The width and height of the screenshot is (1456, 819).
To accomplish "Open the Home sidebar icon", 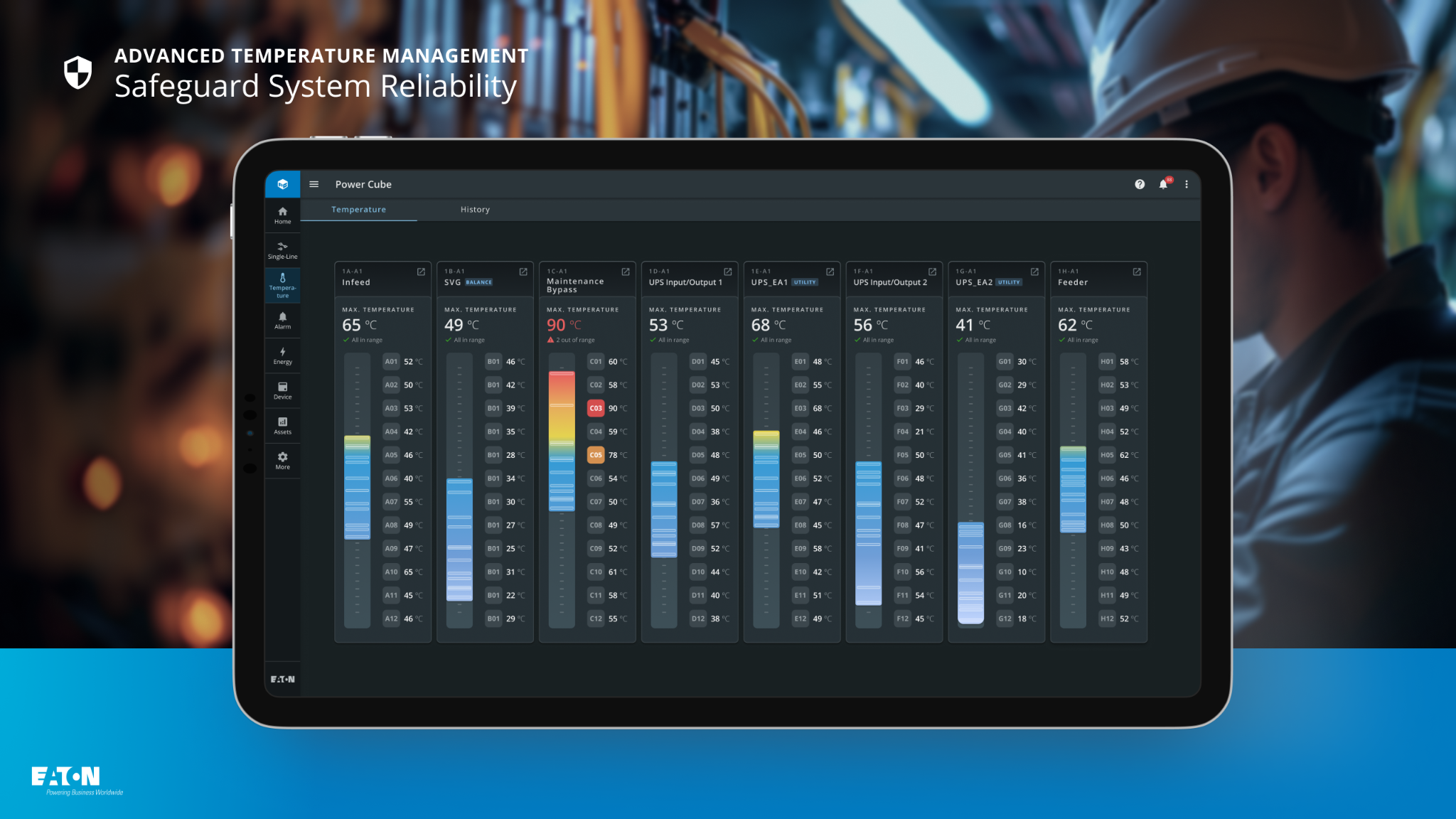I will (282, 215).
